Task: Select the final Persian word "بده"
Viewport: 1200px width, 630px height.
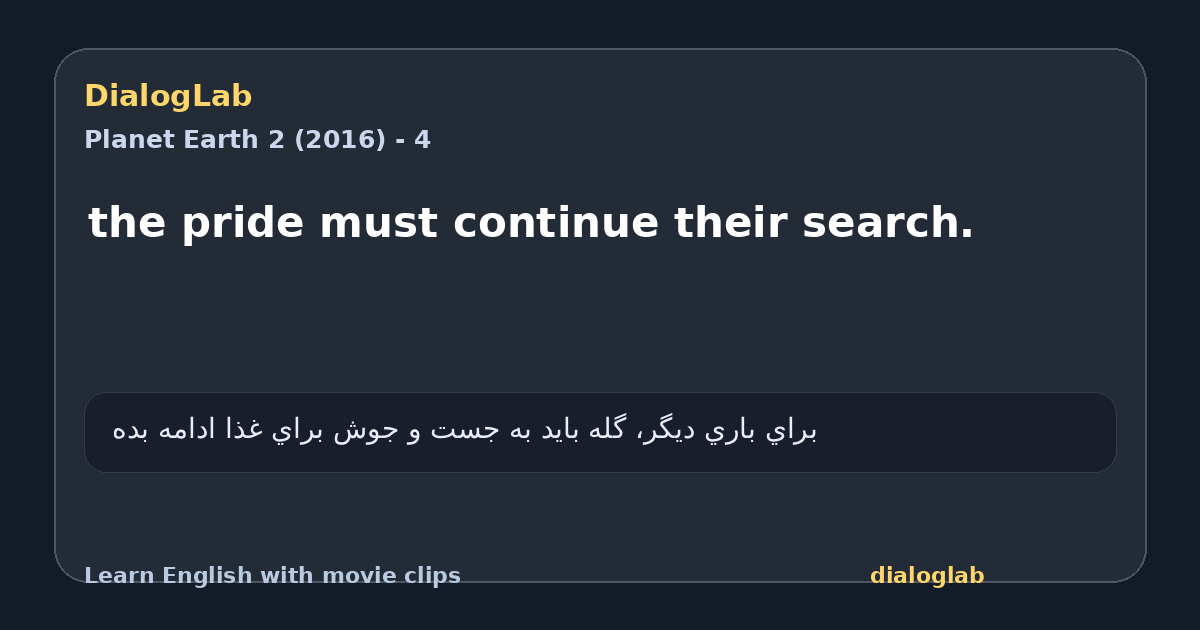Action: 131,430
